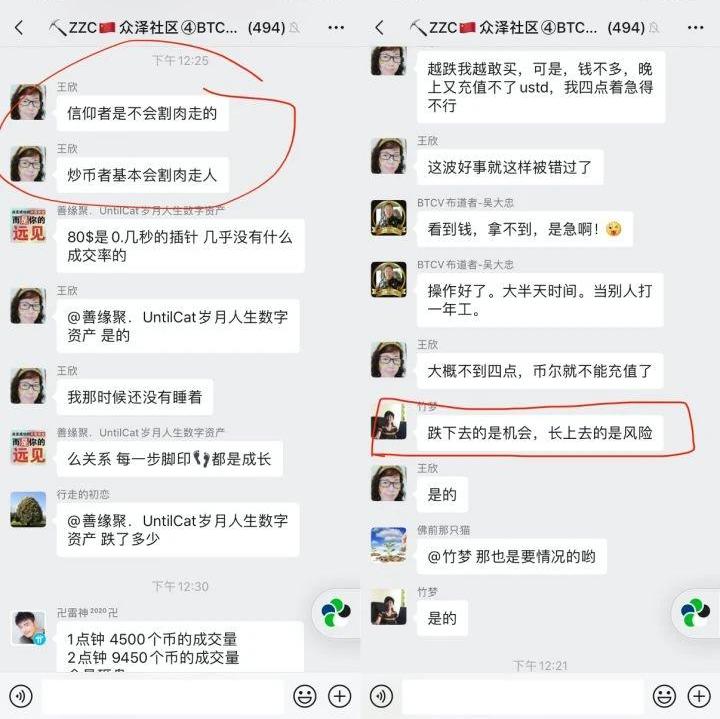Tap voice input icon in right chat
The height and width of the screenshot is (719, 720).
381,696
